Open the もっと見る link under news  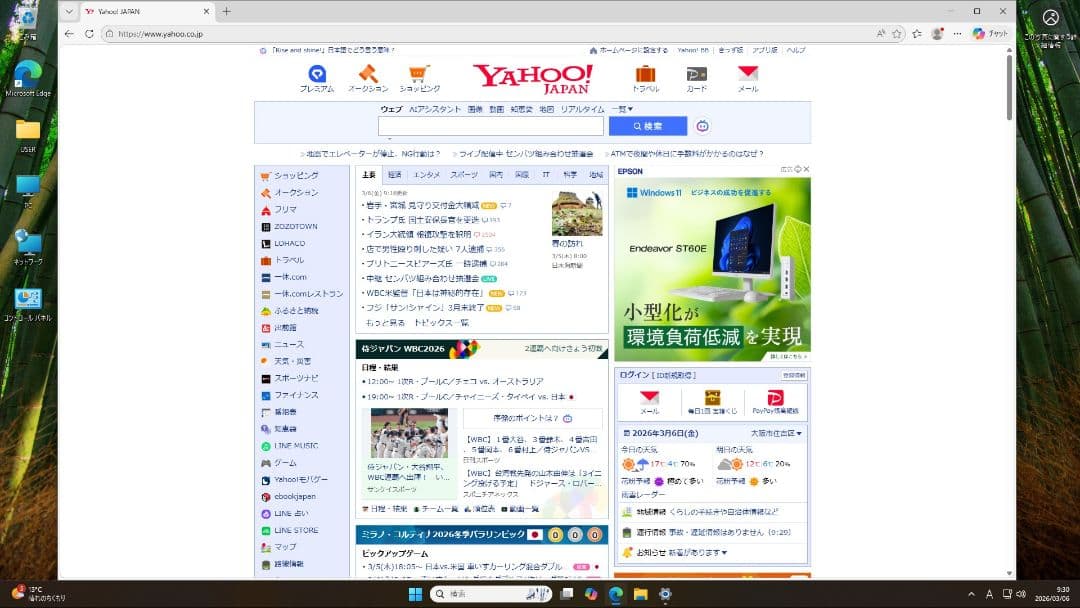[x=385, y=323]
